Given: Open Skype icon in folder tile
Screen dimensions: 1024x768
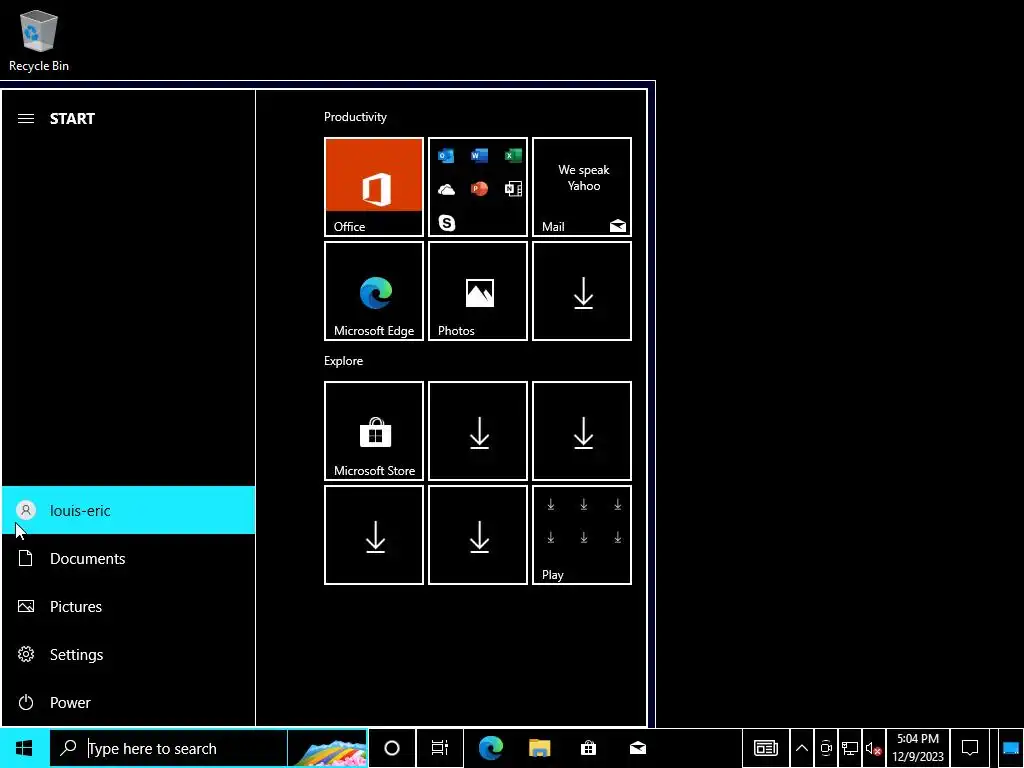Looking at the screenshot, I should [446, 223].
